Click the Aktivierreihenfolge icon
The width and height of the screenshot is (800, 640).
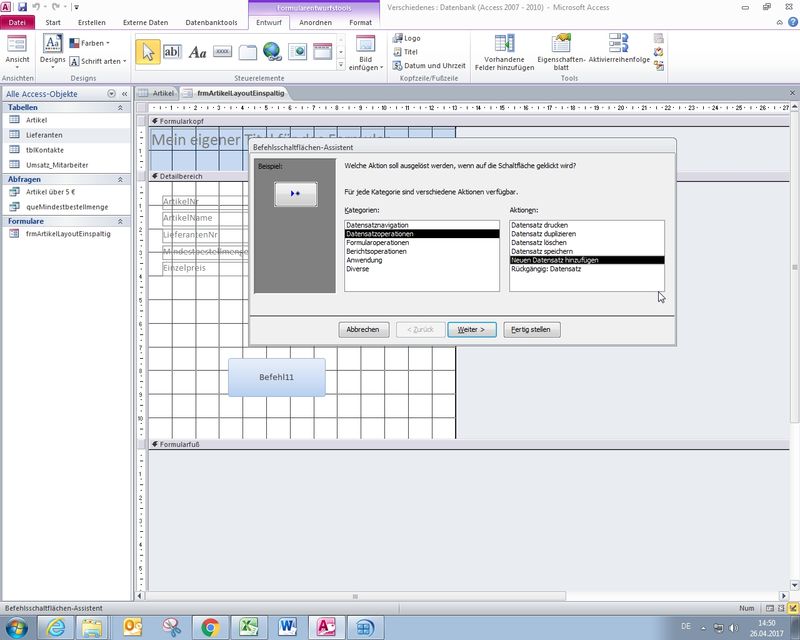point(619,44)
